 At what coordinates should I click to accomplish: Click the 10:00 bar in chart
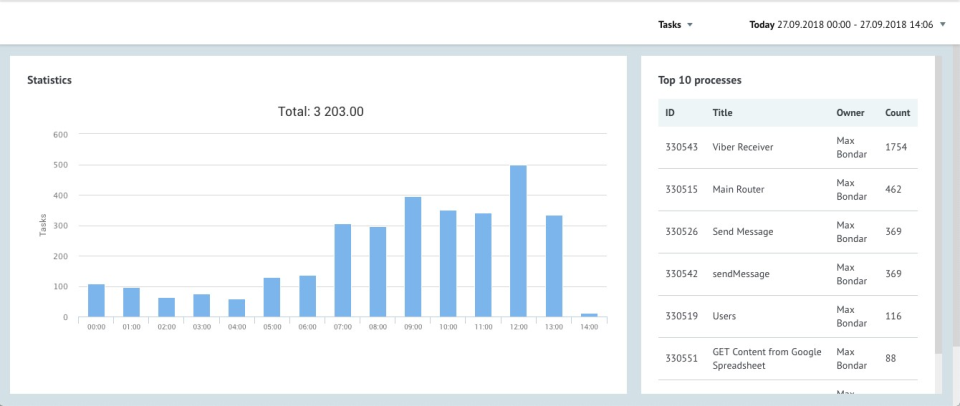(x=448, y=263)
